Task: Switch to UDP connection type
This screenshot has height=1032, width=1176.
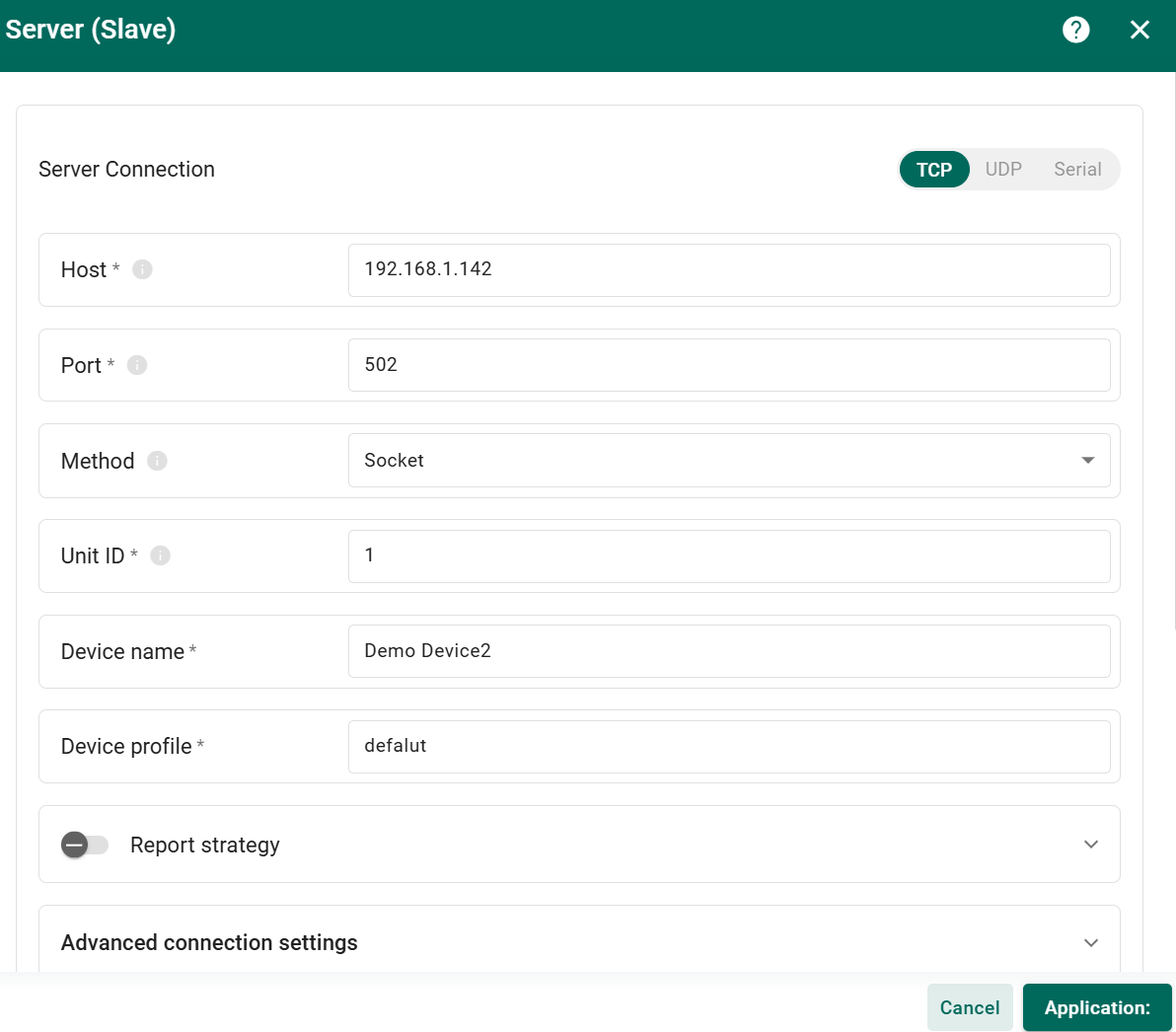Action: 1003,170
